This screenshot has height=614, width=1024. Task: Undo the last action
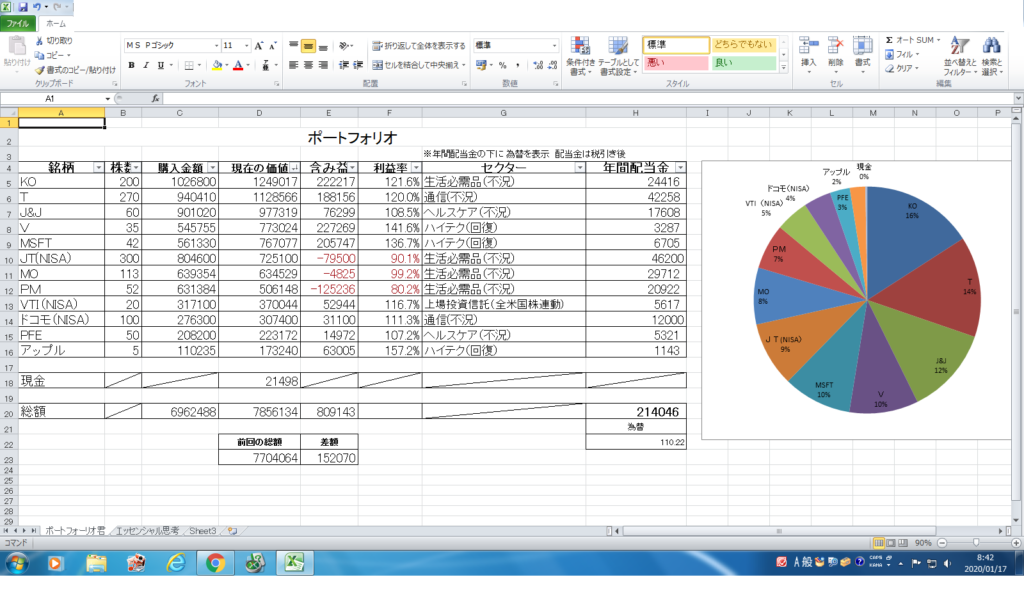[x=37, y=7]
